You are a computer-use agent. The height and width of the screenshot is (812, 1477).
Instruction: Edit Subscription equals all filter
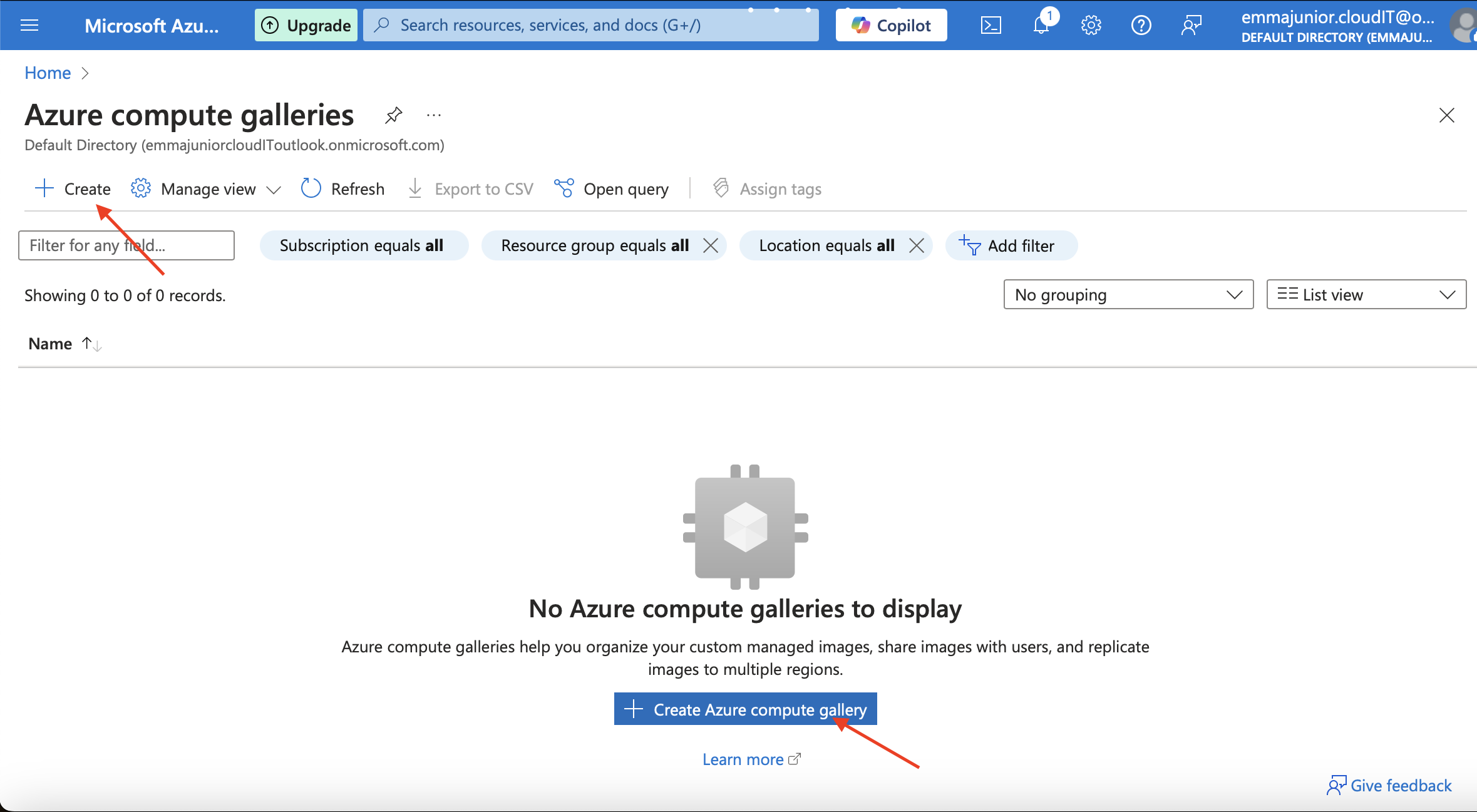coord(364,245)
